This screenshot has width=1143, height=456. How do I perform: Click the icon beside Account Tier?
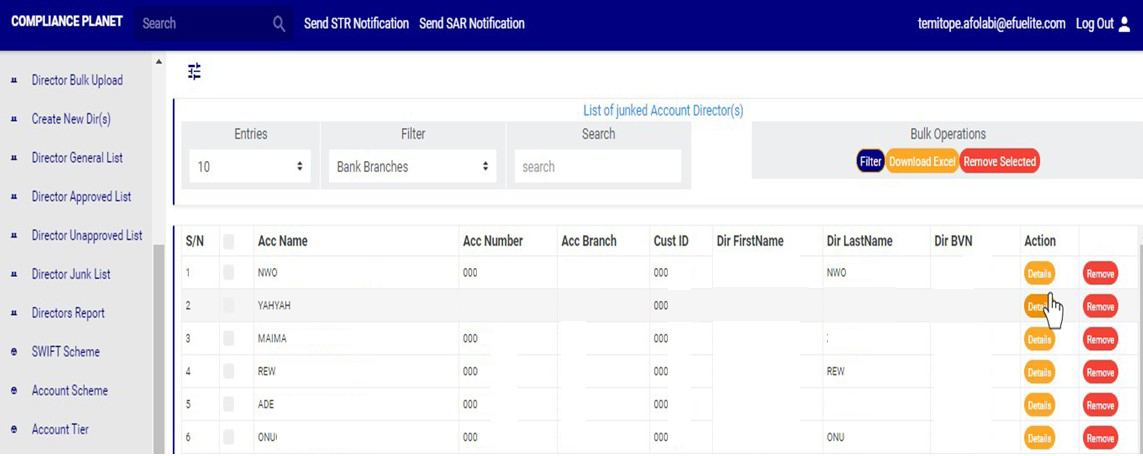(14, 430)
